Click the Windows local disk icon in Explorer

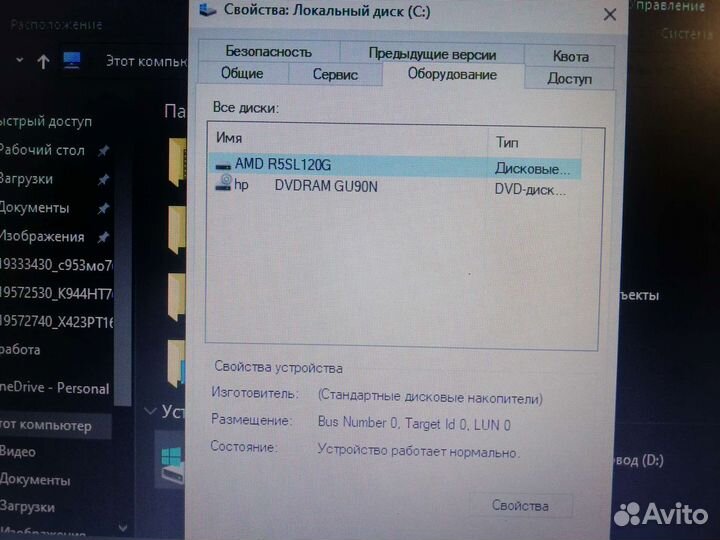click(x=173, y=465)
